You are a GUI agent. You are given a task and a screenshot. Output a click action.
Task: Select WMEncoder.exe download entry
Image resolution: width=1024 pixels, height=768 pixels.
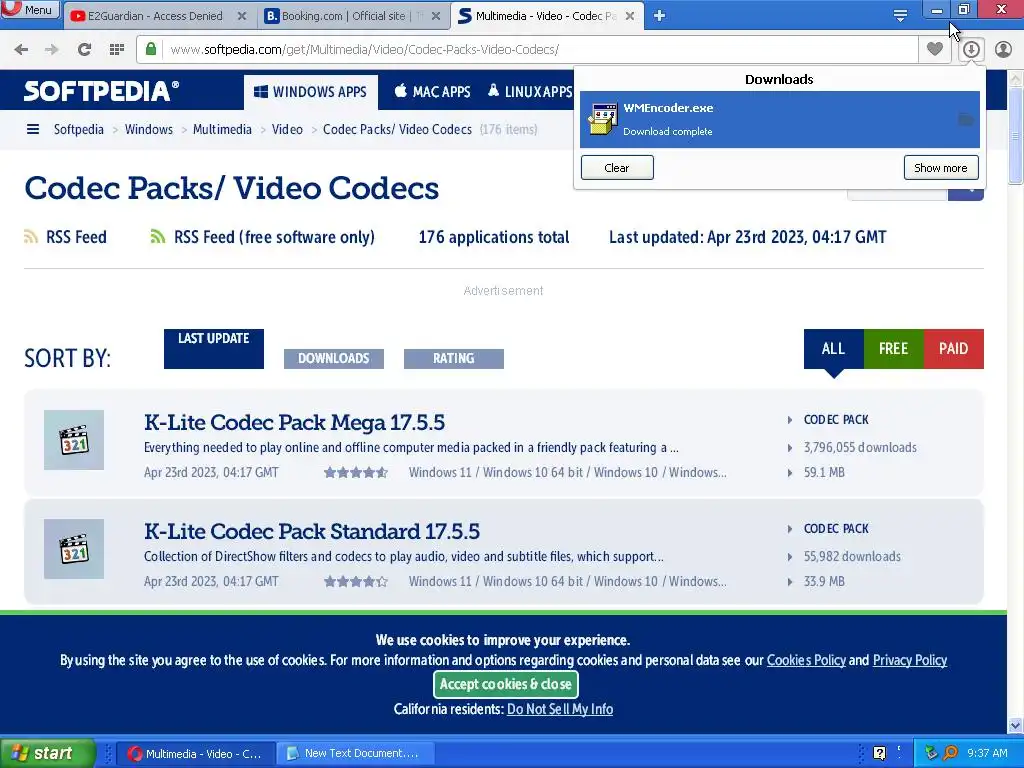click(x=780, y=120)
